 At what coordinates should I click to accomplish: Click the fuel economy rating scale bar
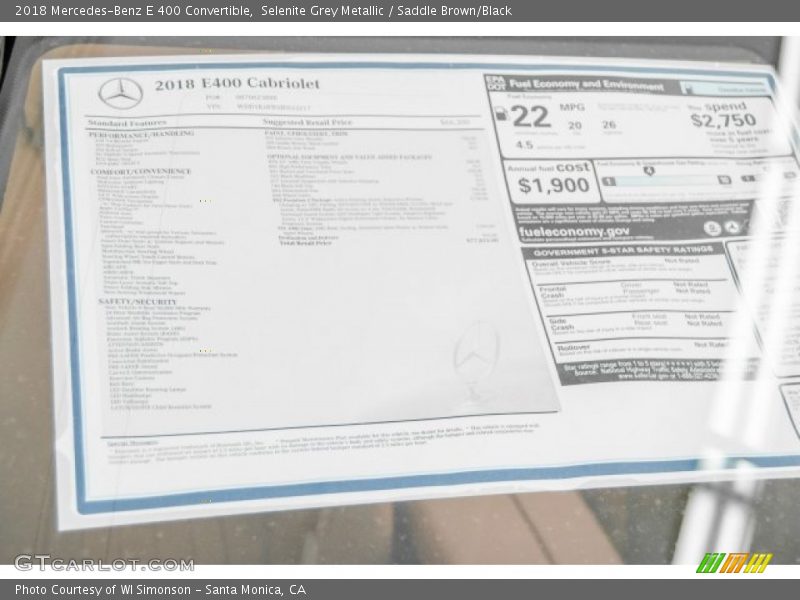[666, 180]
